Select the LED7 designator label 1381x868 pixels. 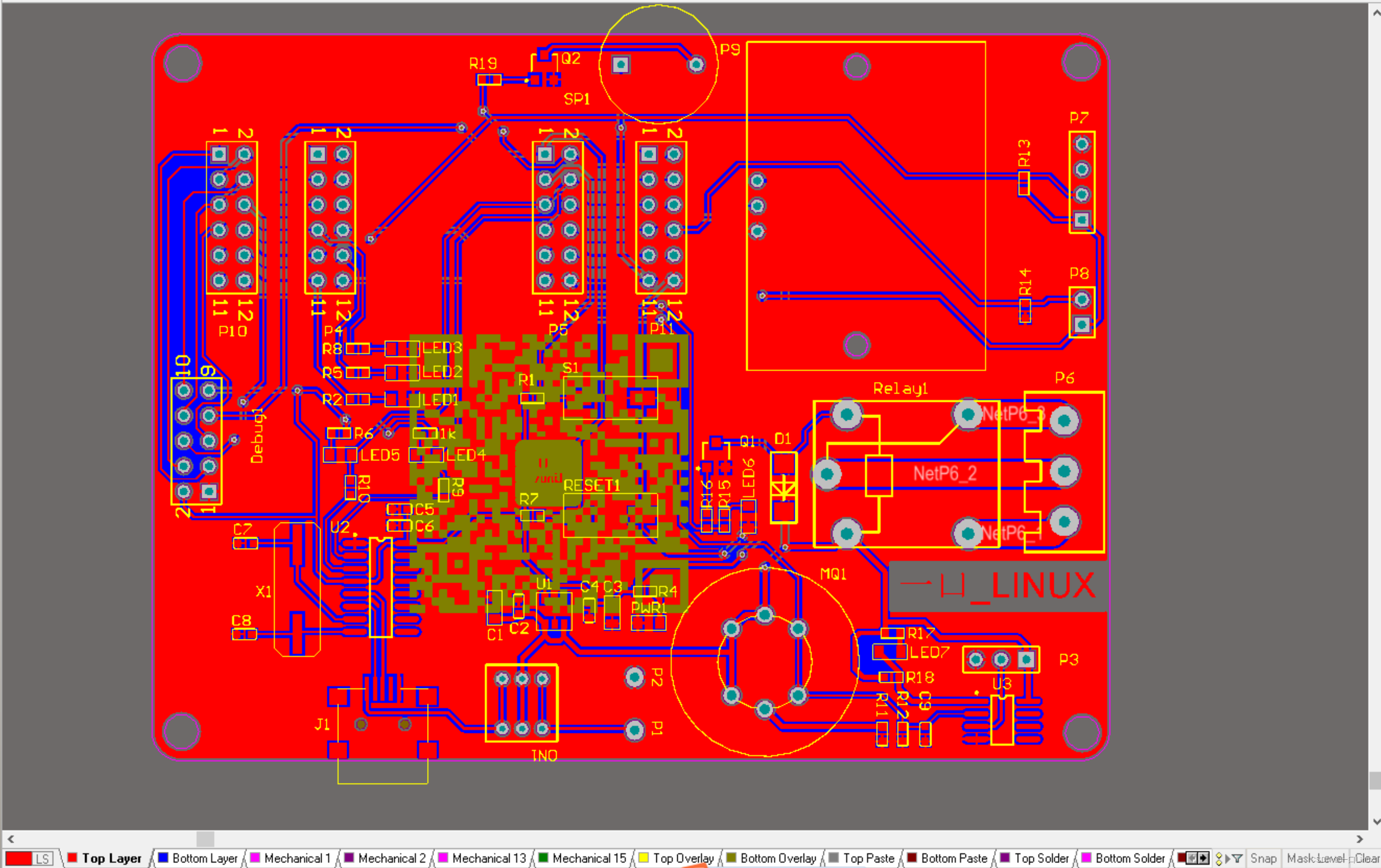point(929,652)
